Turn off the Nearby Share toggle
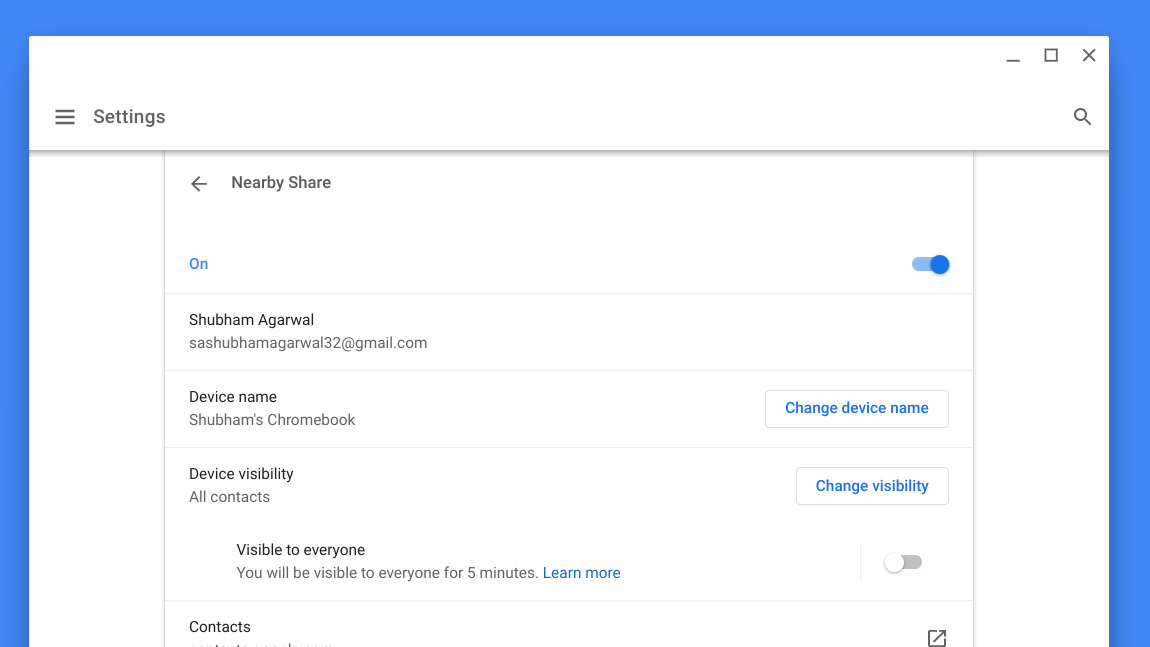The height and width of the screenshot is (647, 1150). 930,264
